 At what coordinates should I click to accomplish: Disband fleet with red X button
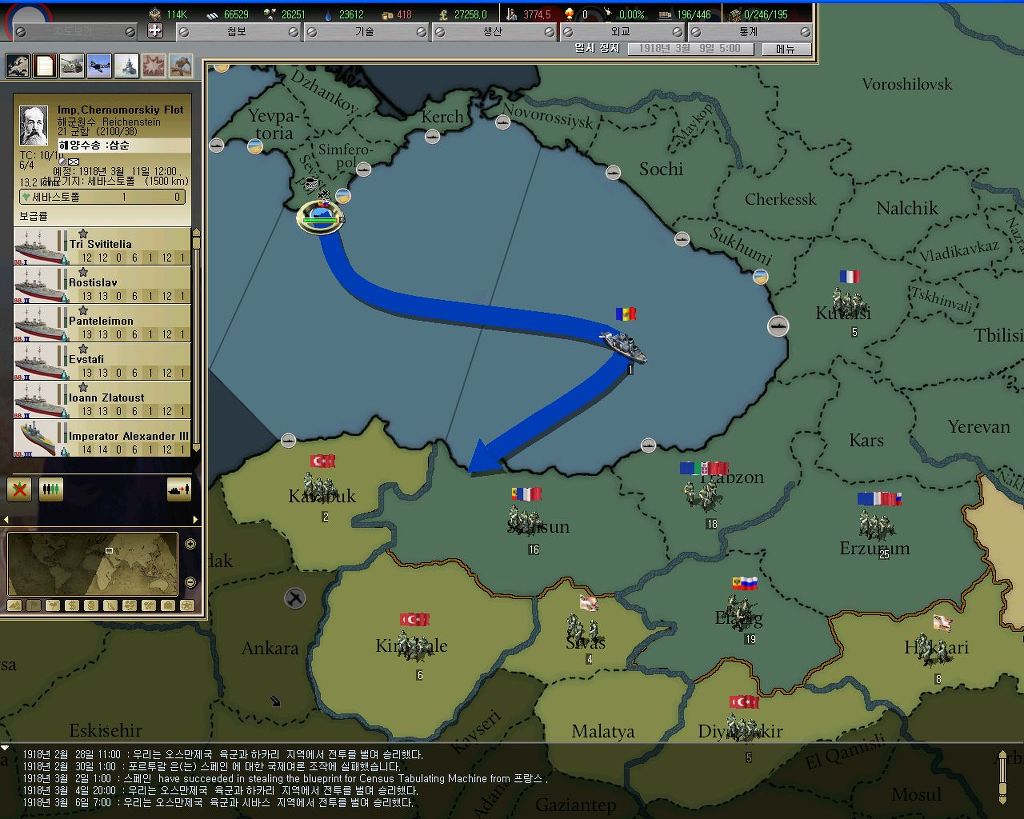click(19, 489)
